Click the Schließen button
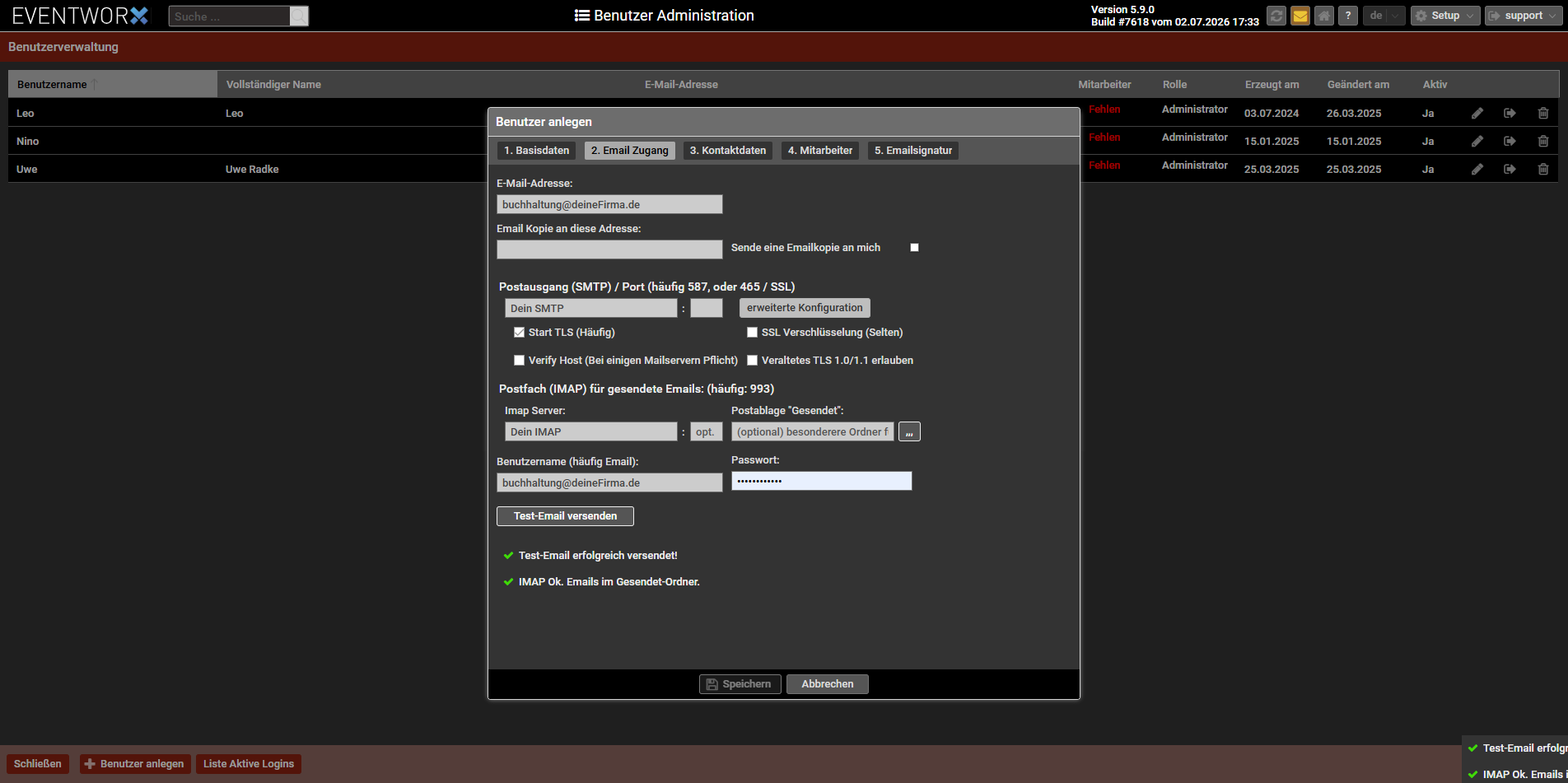Viewport: 1568px width, 783px height. 38,764
